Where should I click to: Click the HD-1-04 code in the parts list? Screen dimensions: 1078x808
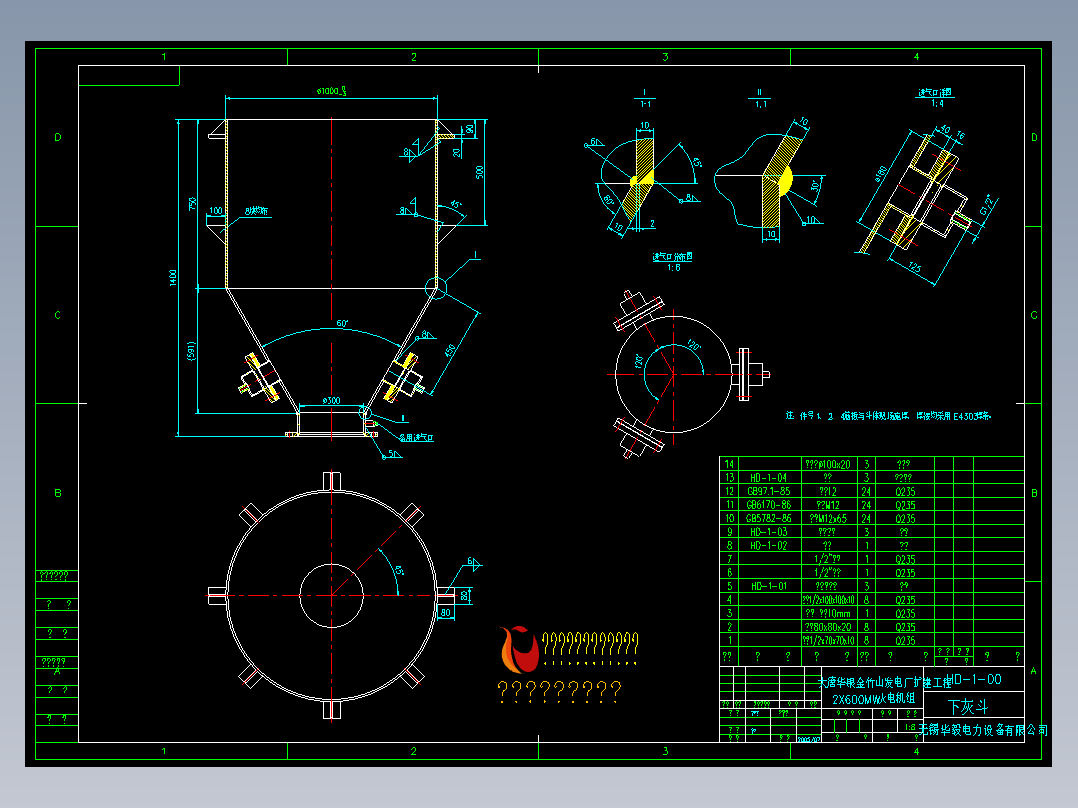point(768,477)
